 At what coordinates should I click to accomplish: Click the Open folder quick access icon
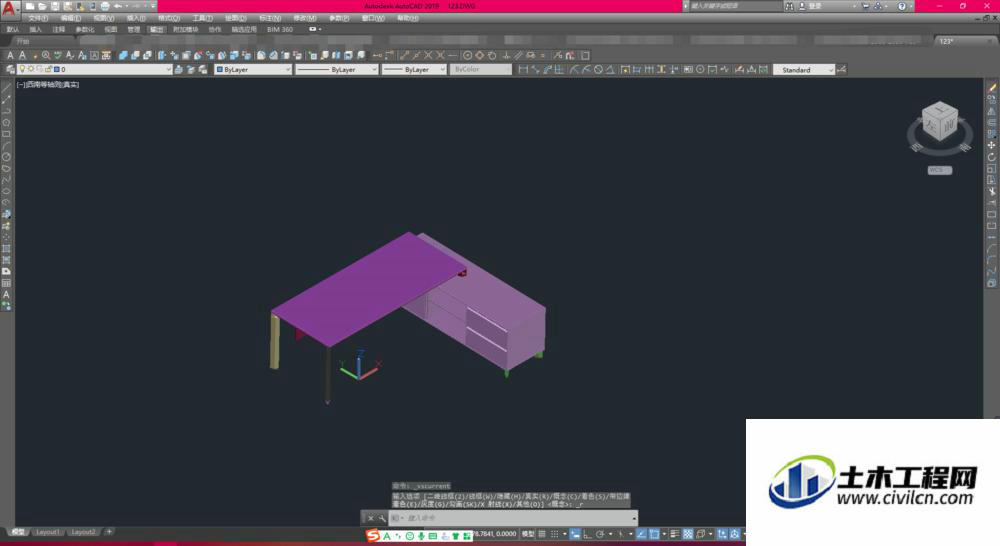click(42, 6)
